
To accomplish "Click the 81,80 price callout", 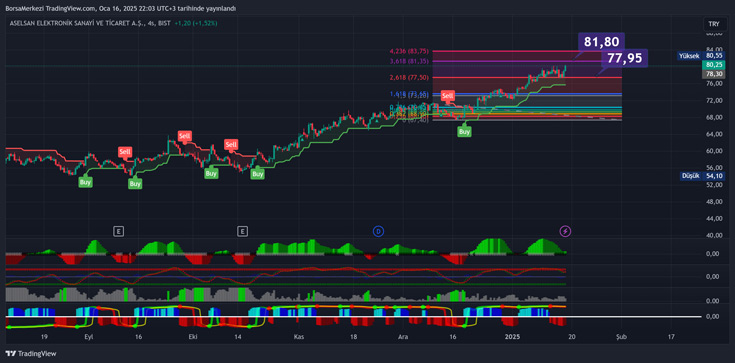I will [x=601, y=42].
